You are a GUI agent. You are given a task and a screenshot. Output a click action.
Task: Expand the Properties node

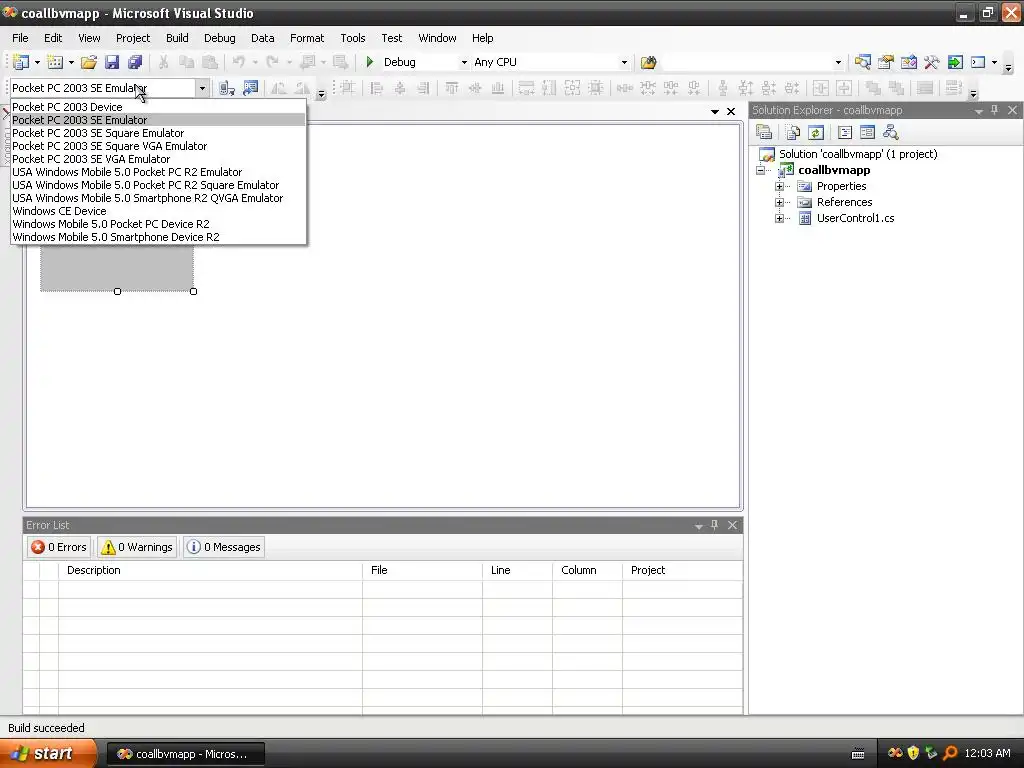[779, 186]
